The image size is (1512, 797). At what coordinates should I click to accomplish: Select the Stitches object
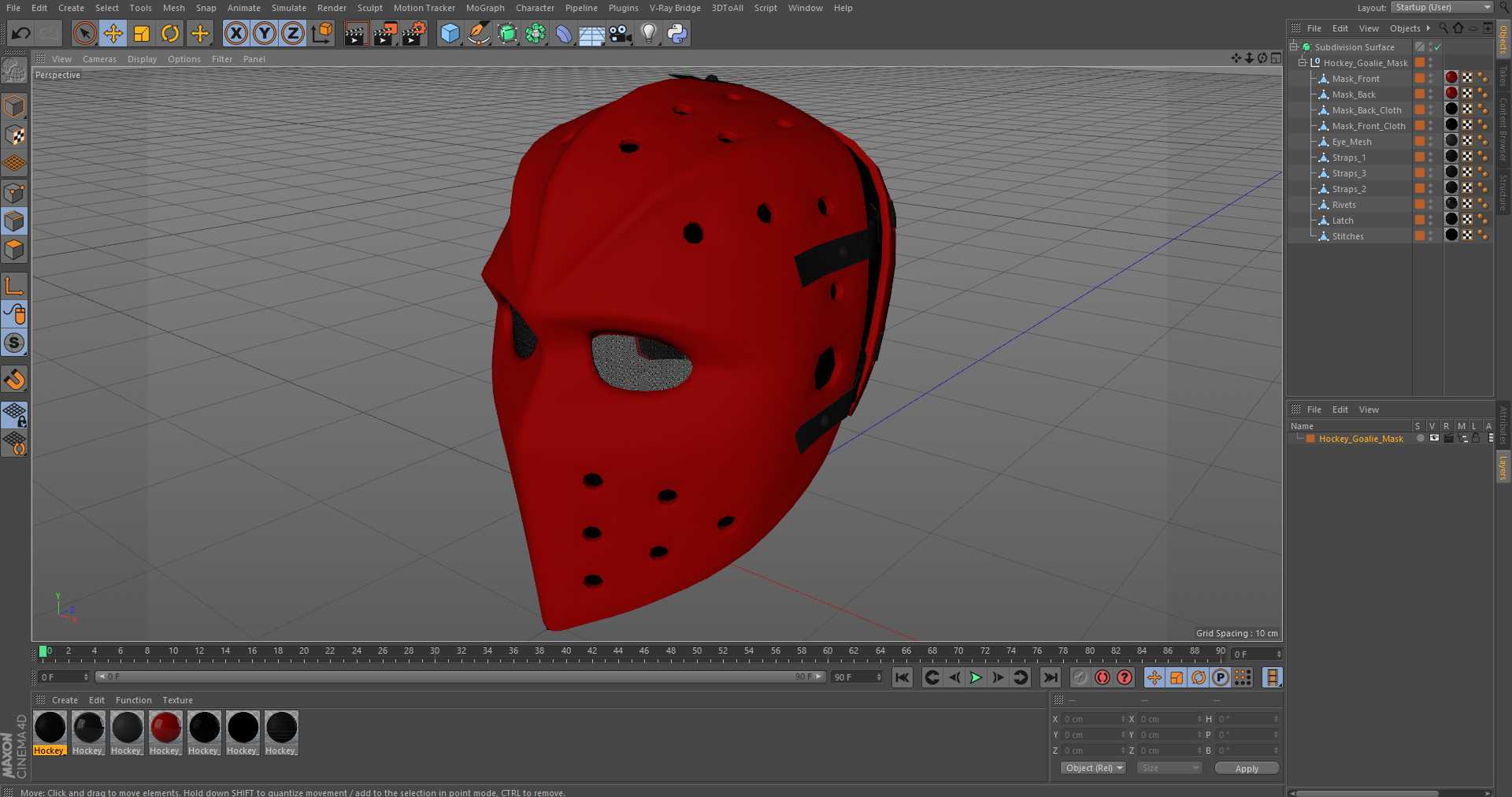[x=1347, y=236]
